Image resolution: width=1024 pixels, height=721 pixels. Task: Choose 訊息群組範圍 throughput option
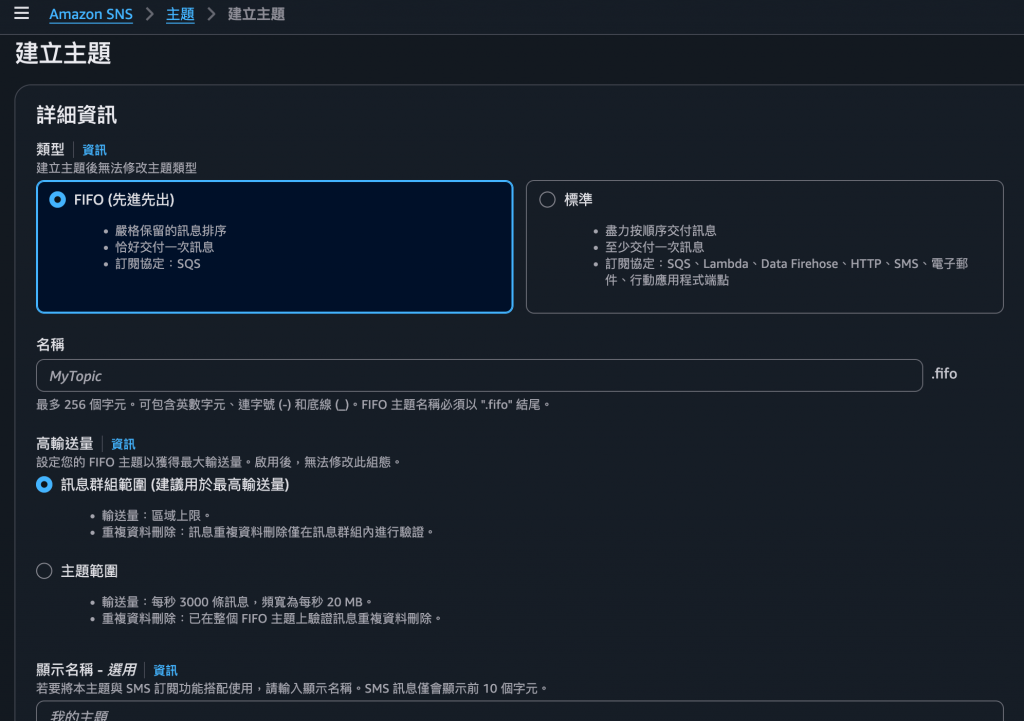44,485
